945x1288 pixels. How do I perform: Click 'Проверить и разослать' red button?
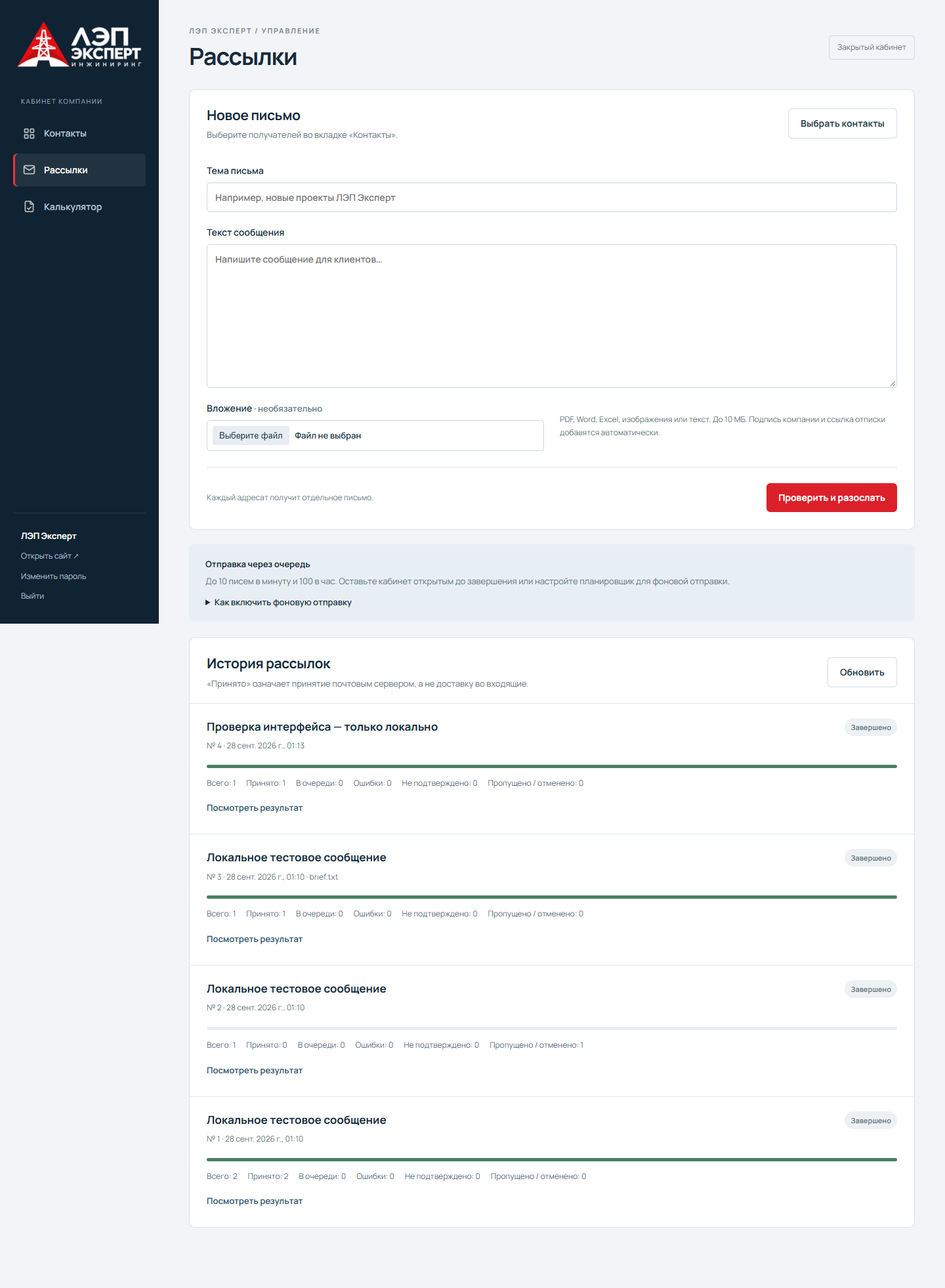[x=831, y=498]
